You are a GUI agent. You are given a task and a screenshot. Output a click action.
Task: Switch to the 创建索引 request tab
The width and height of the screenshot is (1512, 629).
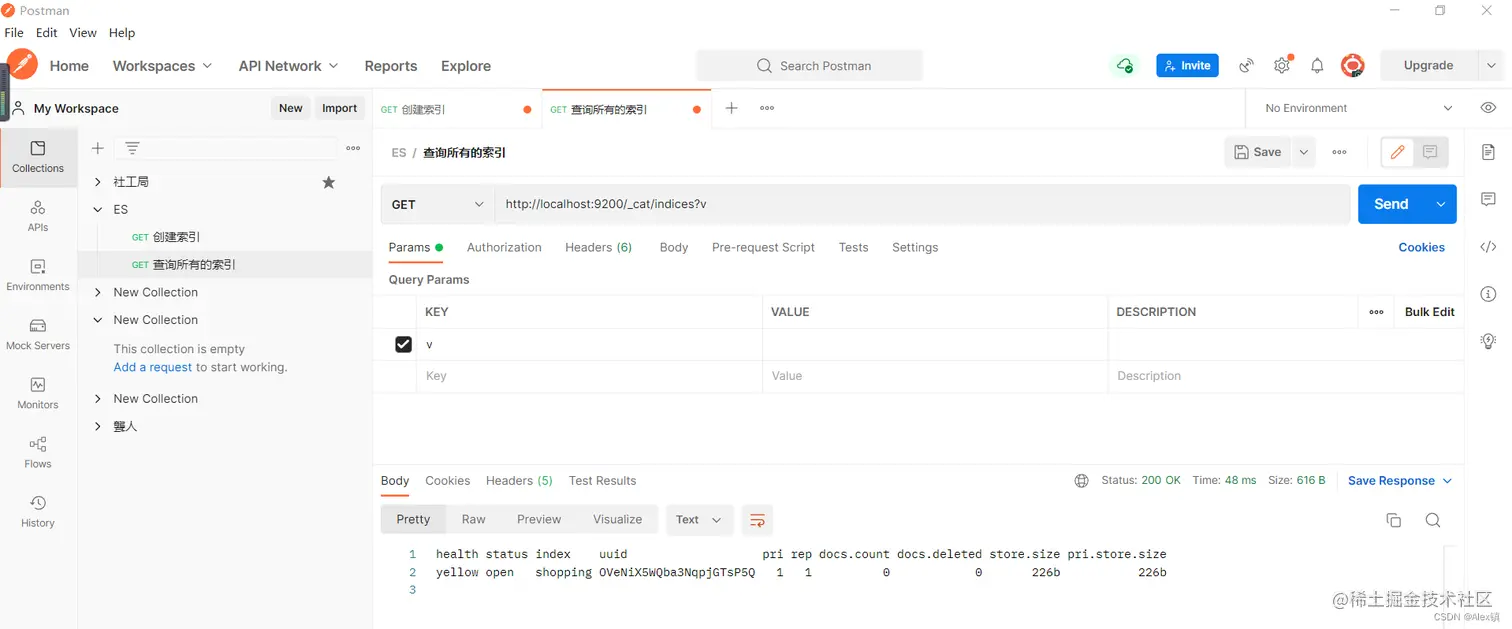pyautogui.click(x=457, y=109)
